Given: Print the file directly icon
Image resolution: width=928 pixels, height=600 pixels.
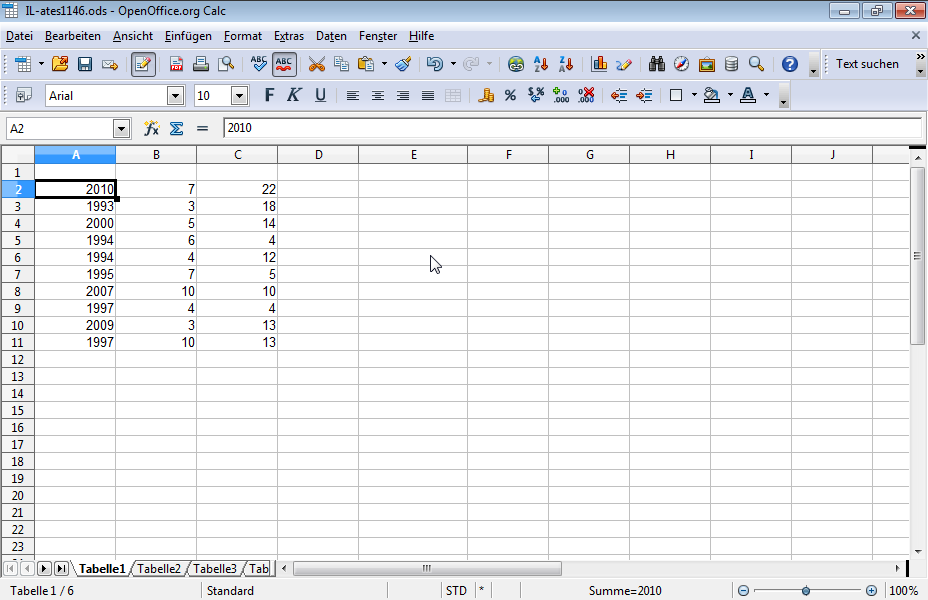Looking at the screenshot, I should 201,64.
